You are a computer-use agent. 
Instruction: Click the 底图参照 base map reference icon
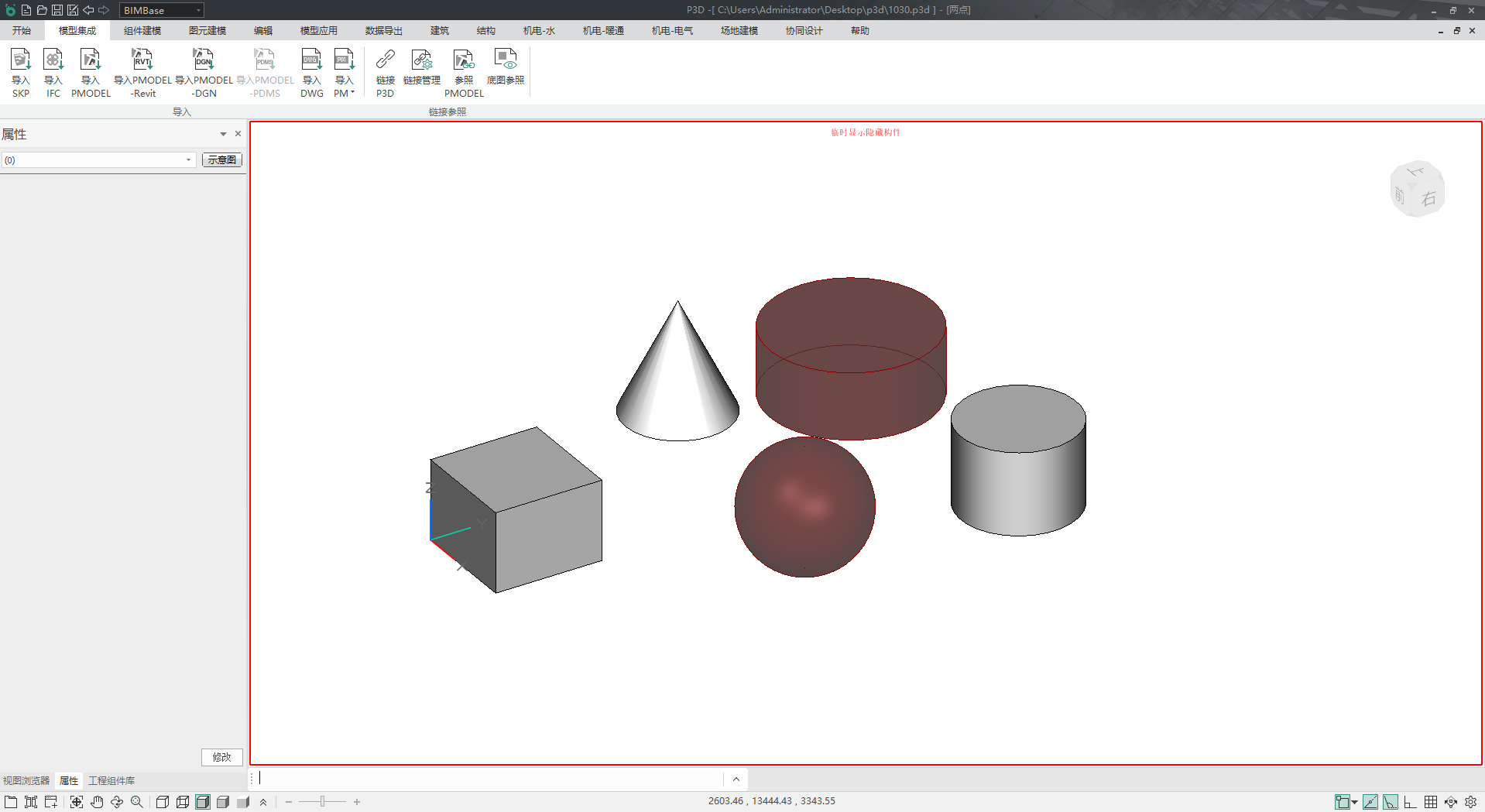pos(505,67)
